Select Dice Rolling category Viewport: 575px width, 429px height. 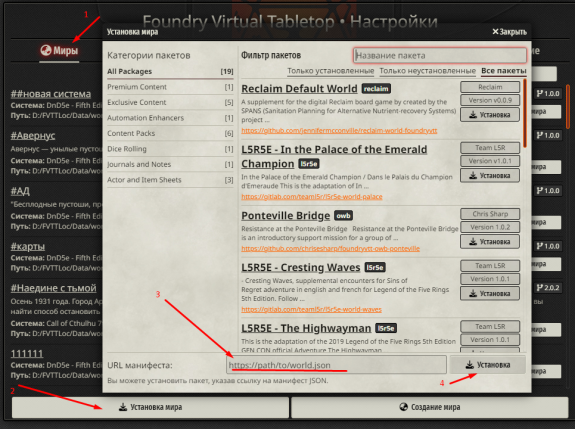tap(170, 149)
